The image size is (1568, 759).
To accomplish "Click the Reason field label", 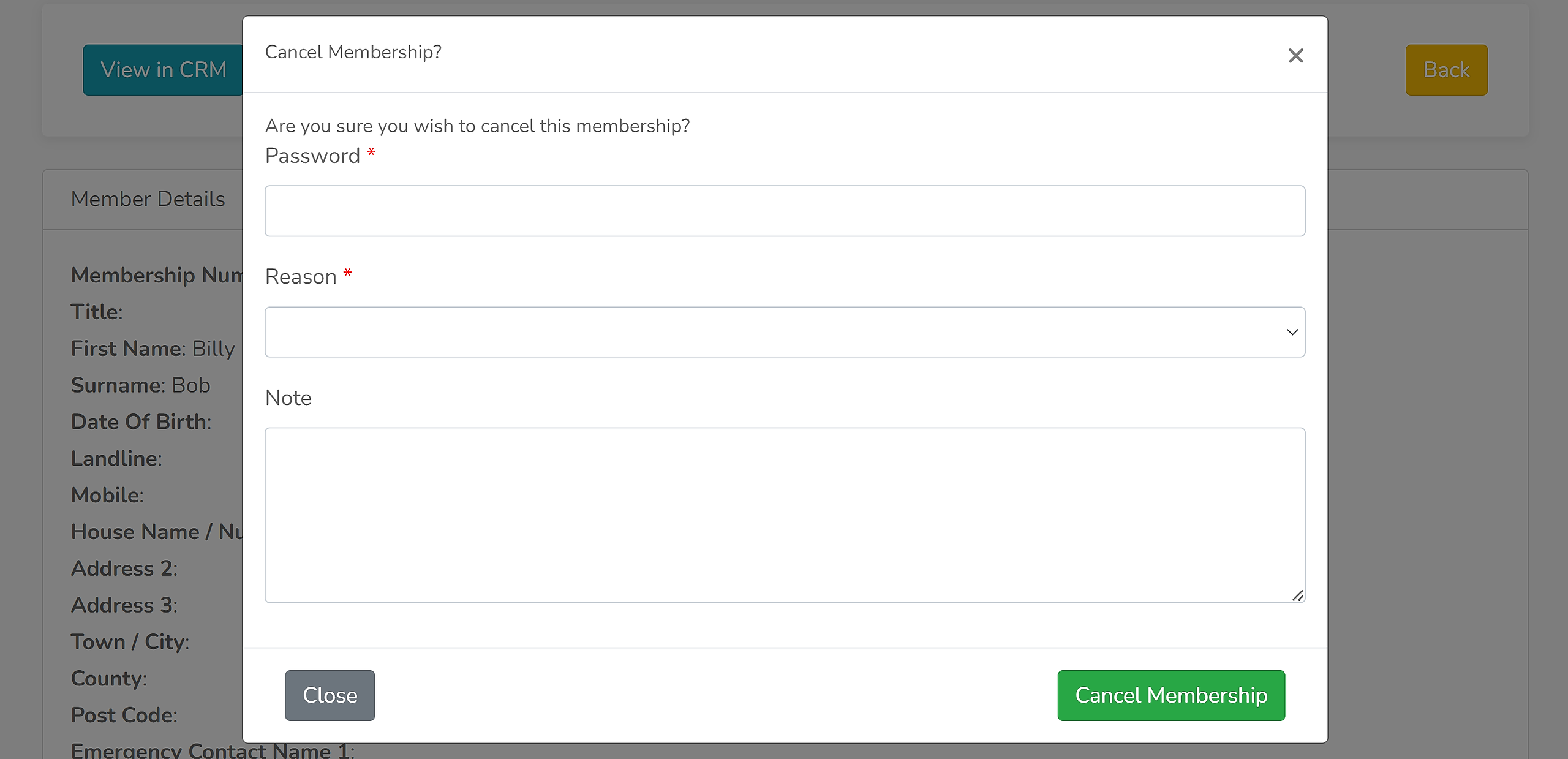I will click(x=301, y=277).
